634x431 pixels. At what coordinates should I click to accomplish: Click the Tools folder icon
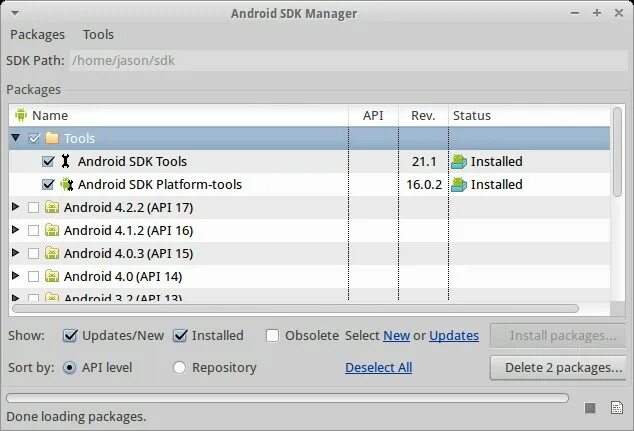click(52, 138)
